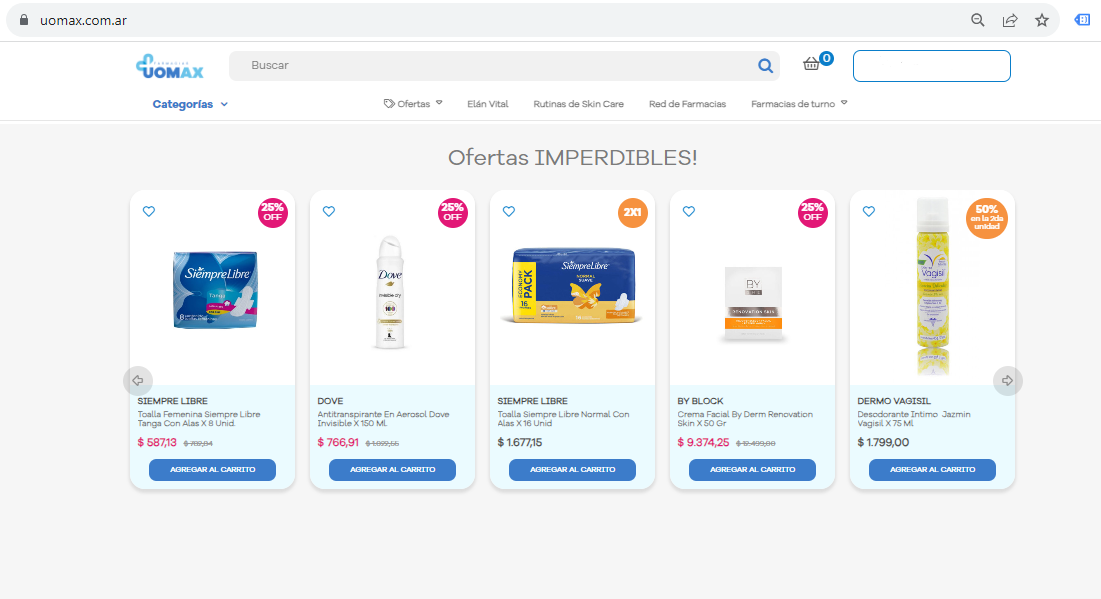Viewport: 1101px width, 599px height.
Task: Add Siempre Libre tanga towels to wishlist
Action: [149, 211]
